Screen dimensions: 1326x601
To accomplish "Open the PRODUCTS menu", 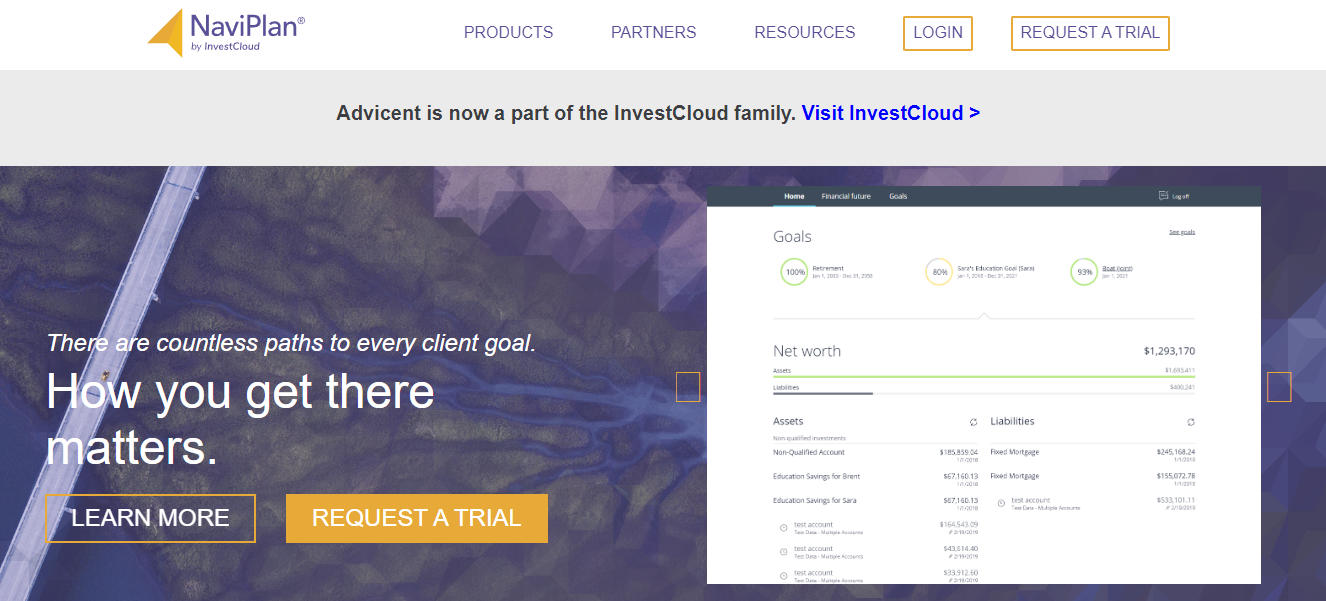I will (508, 32).
